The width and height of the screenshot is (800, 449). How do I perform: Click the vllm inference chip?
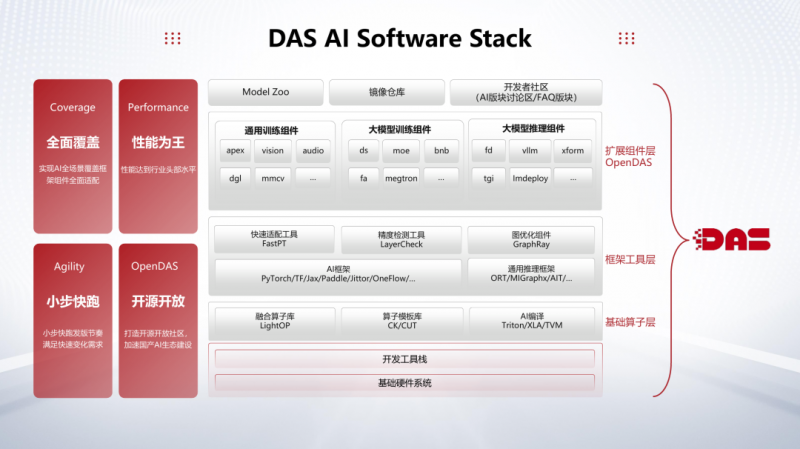[x=530, y=151]
